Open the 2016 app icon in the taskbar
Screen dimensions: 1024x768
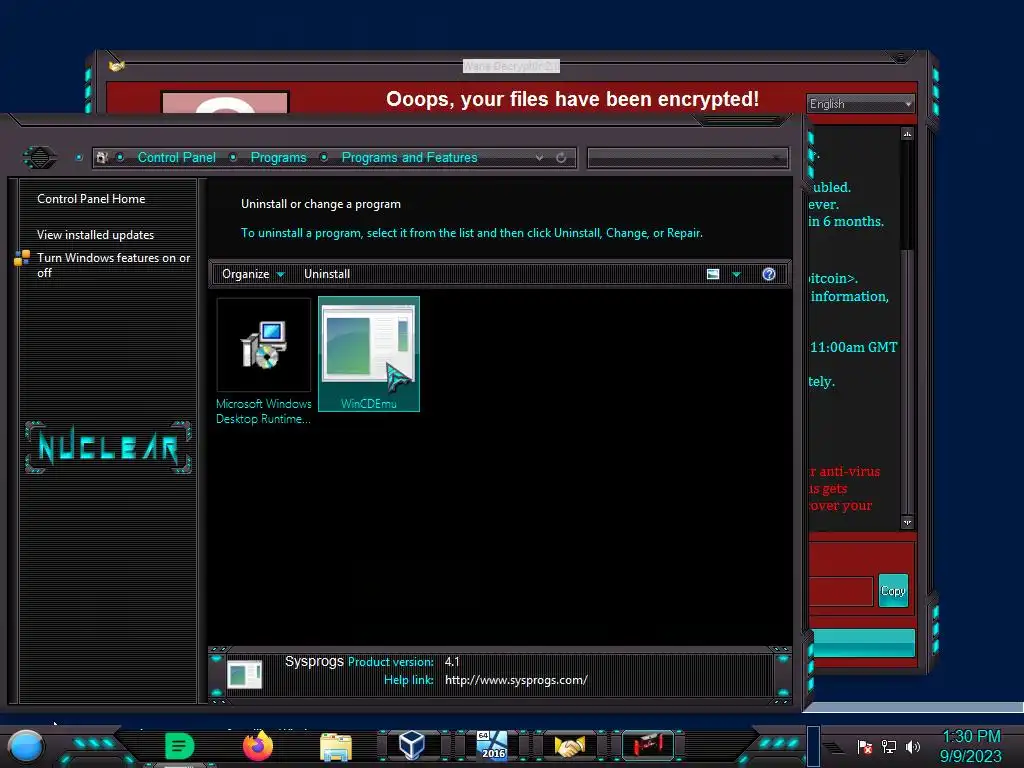pos(492,745)
